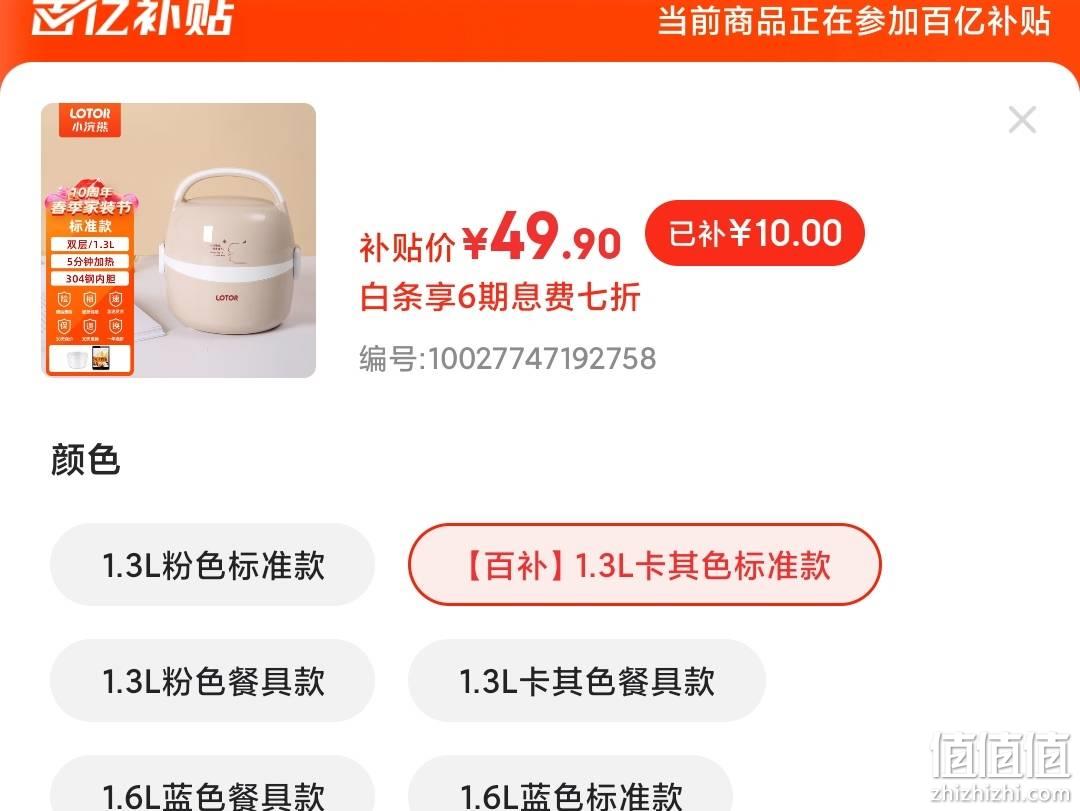This screenshot has height=811, width=1080.
Task: Tap the 百亿补贴 logo in banner
Action: (134, 17)
